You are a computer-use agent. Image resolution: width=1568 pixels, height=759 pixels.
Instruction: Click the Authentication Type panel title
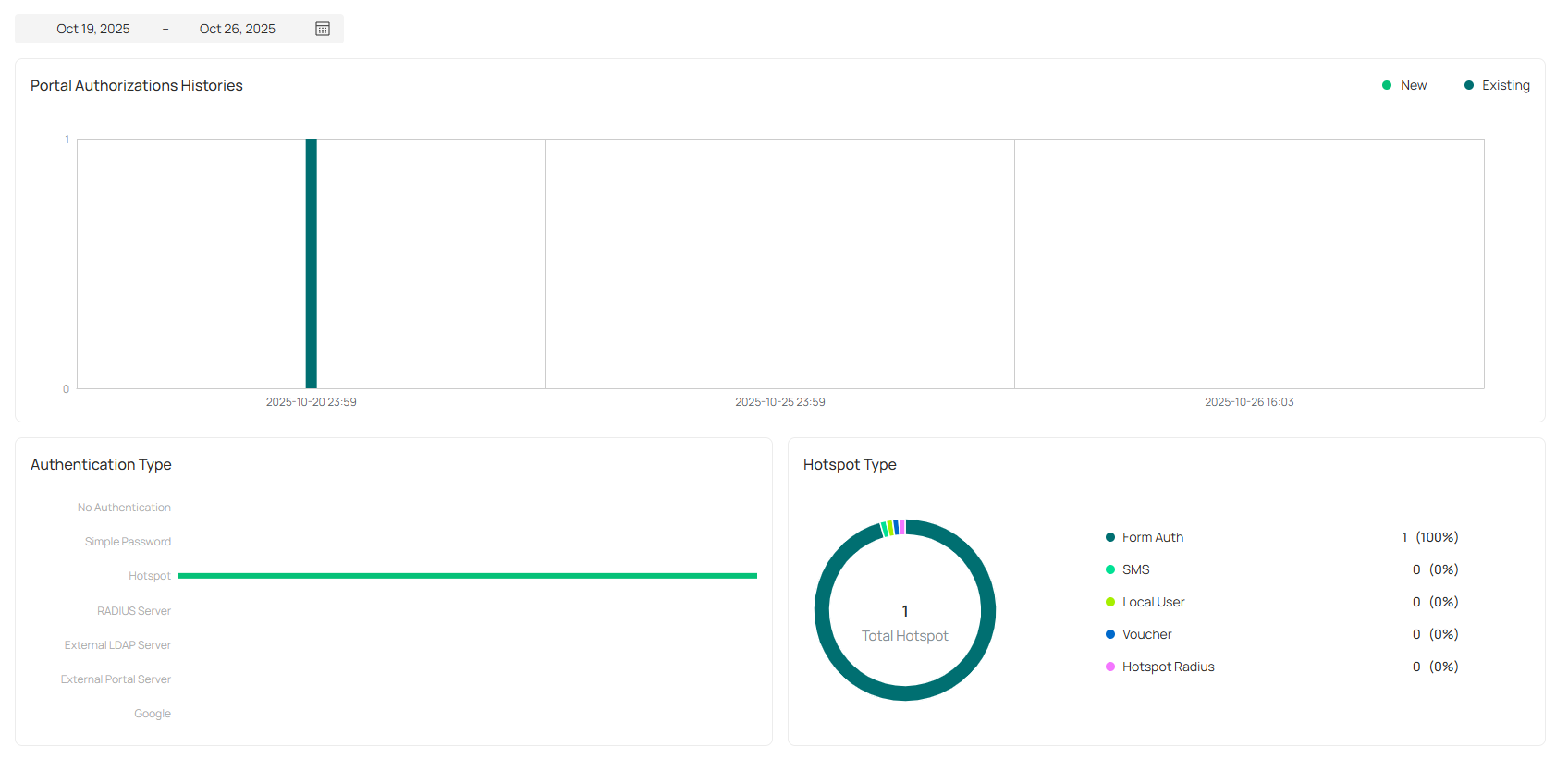101,464
